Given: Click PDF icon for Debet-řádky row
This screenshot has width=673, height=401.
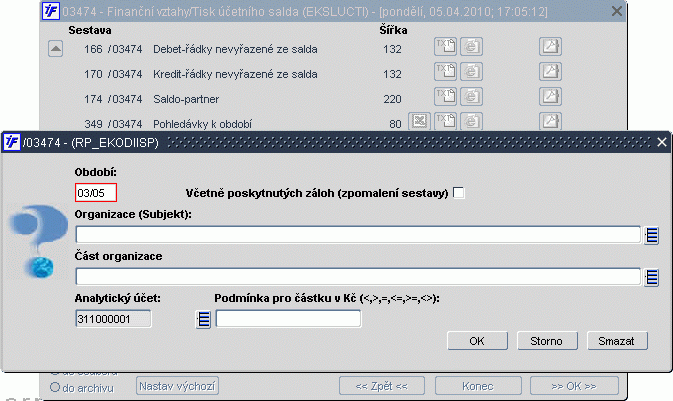Looking at the screenshot, I should pyautogui.click(x=550, y=46).
